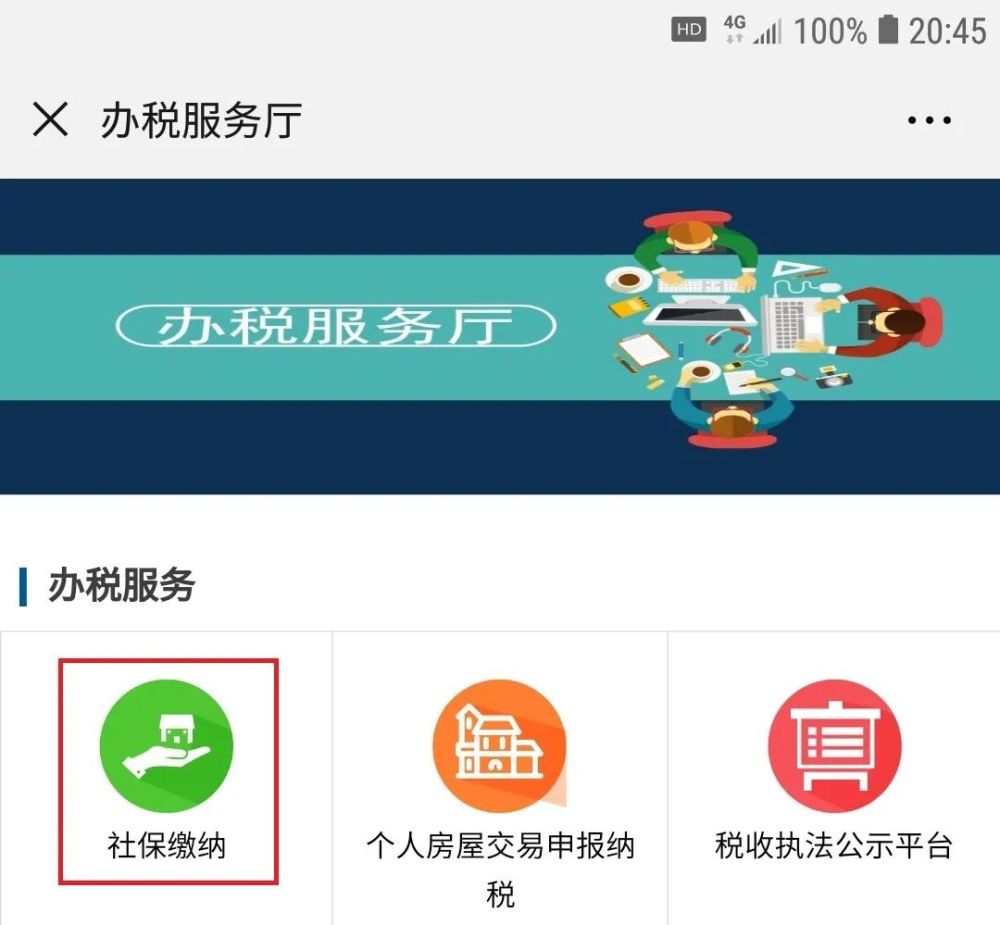This screenshot has width=1000, height=925.
Task: Tap the 办税服务厅 page title in header
Action: click(x=202, y=120)
